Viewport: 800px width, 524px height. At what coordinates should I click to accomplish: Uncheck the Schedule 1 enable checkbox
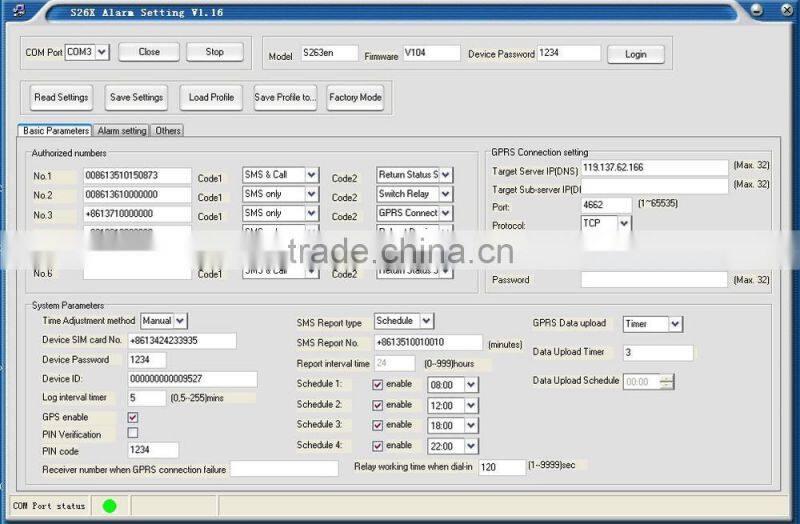pos(378,384)
